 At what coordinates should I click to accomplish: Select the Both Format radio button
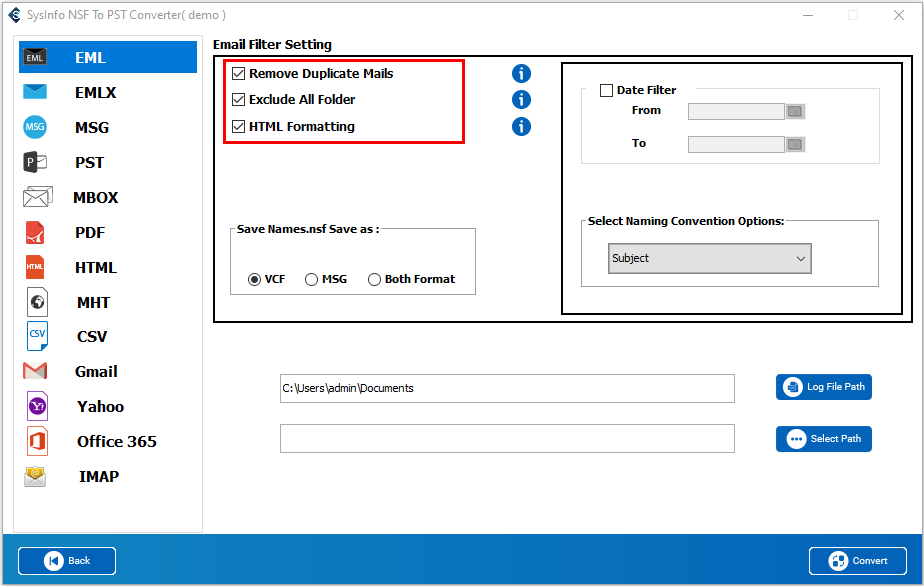click(374, 279)
